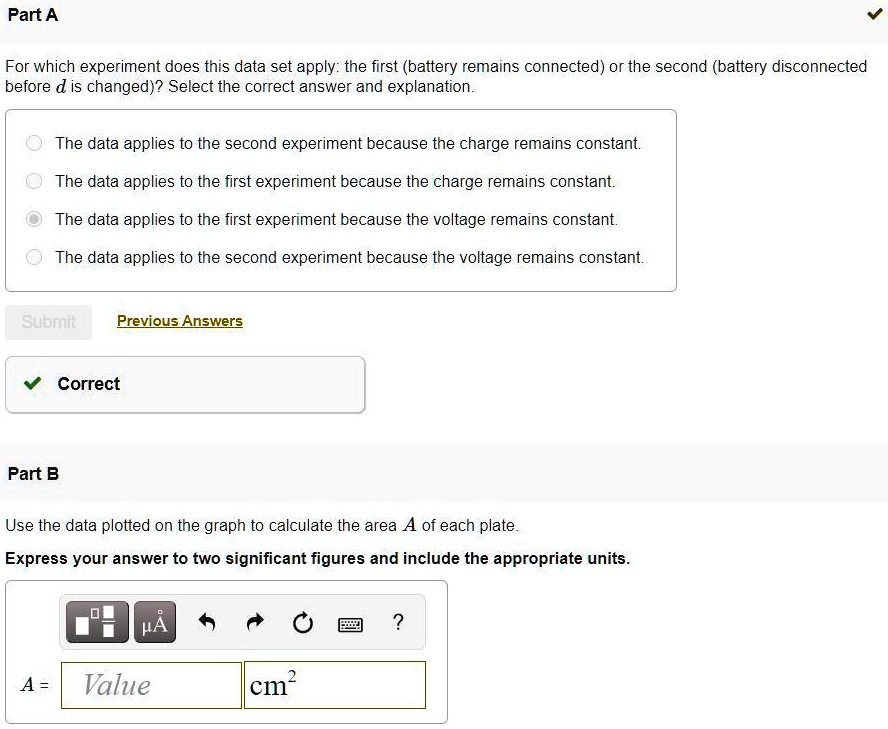Select 'first experiment because the voltage remains constant'
888x729 pixels.
34,219
